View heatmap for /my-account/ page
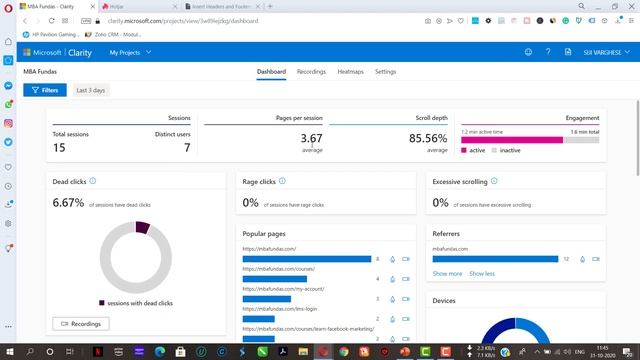 pyautogui.click(x=392, y=299)
